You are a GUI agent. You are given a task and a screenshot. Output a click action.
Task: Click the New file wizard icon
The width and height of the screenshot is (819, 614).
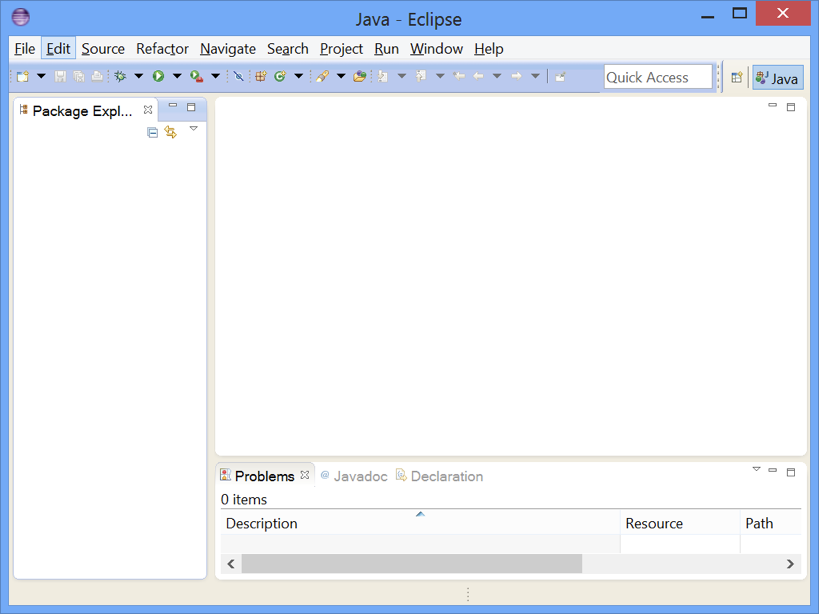(22, 77)
